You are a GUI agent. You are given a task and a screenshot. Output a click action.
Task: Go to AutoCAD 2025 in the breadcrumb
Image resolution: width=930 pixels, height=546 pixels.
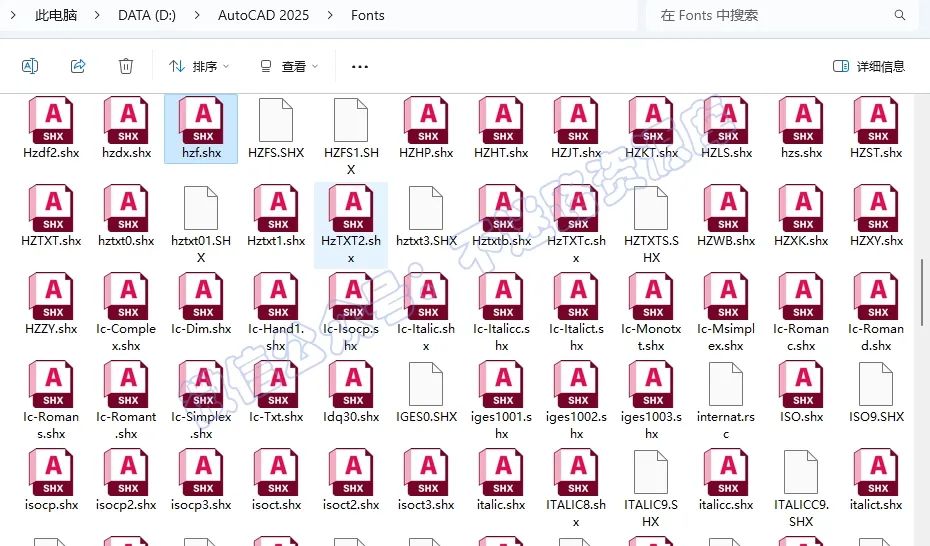263,15
